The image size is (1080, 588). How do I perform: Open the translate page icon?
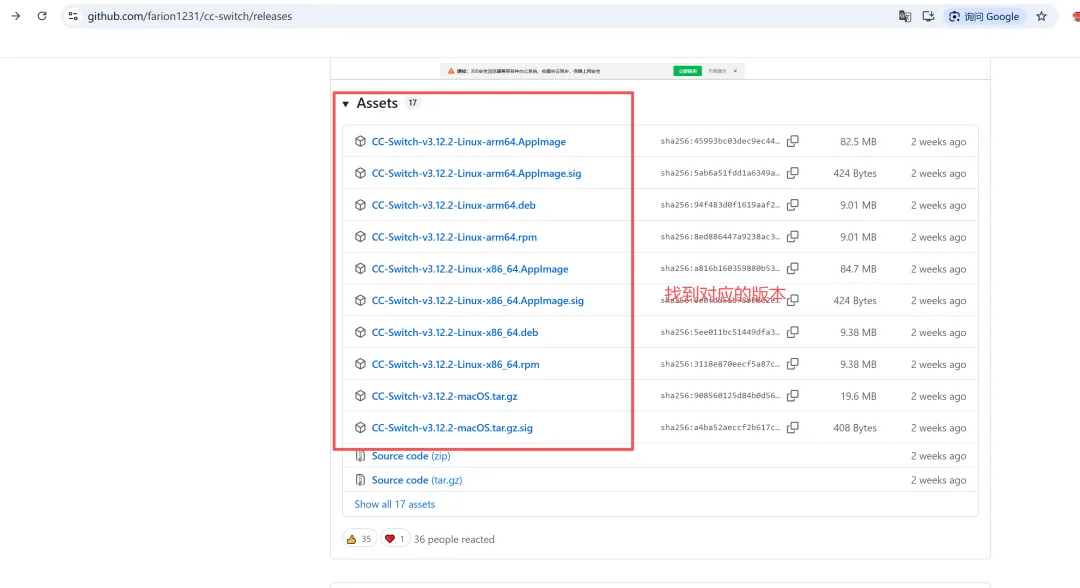pos(904,16)
